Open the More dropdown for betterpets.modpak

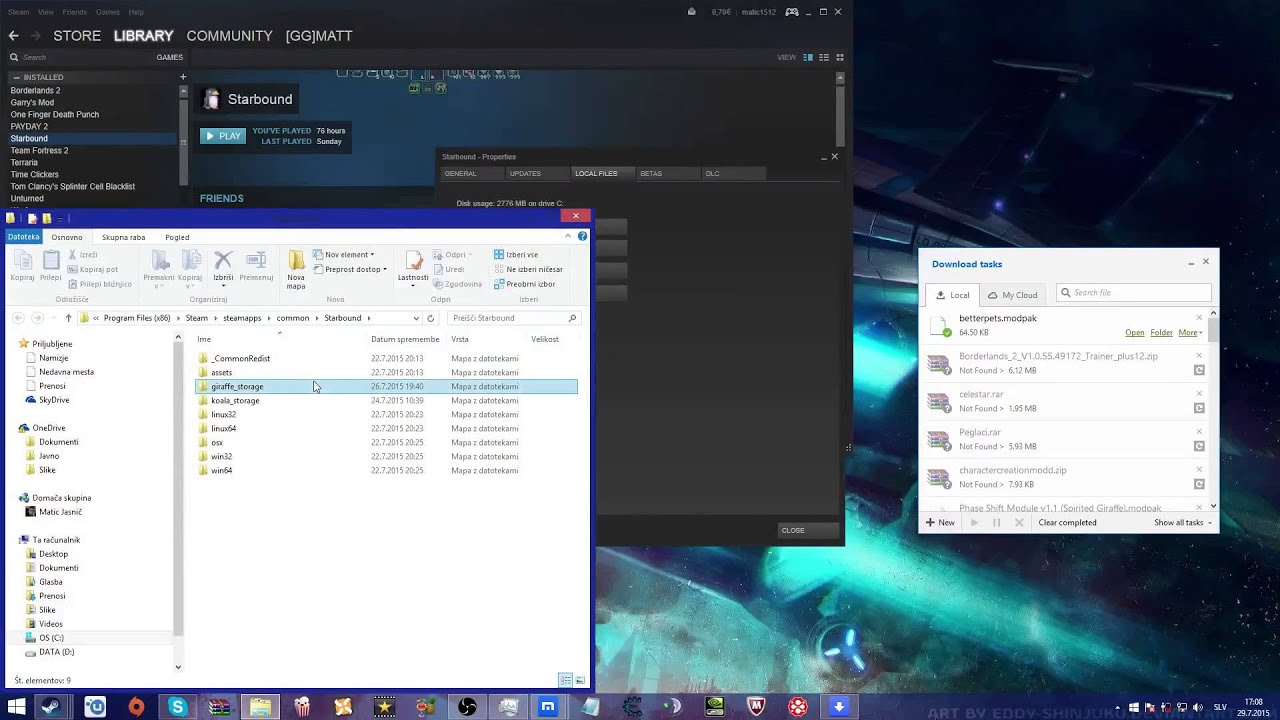pos(1190,333)
